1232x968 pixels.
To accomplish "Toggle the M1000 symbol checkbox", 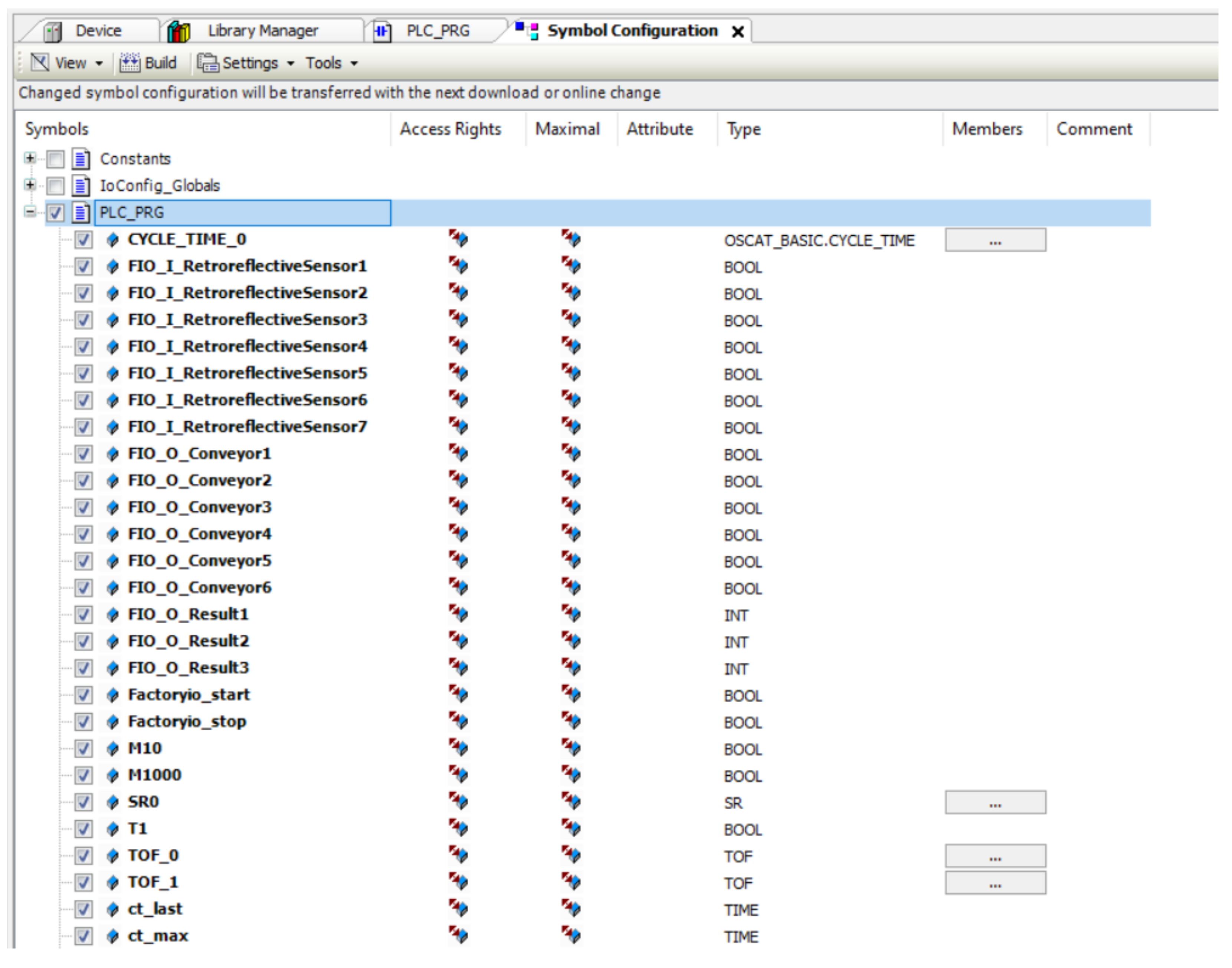I will point(84,775).
